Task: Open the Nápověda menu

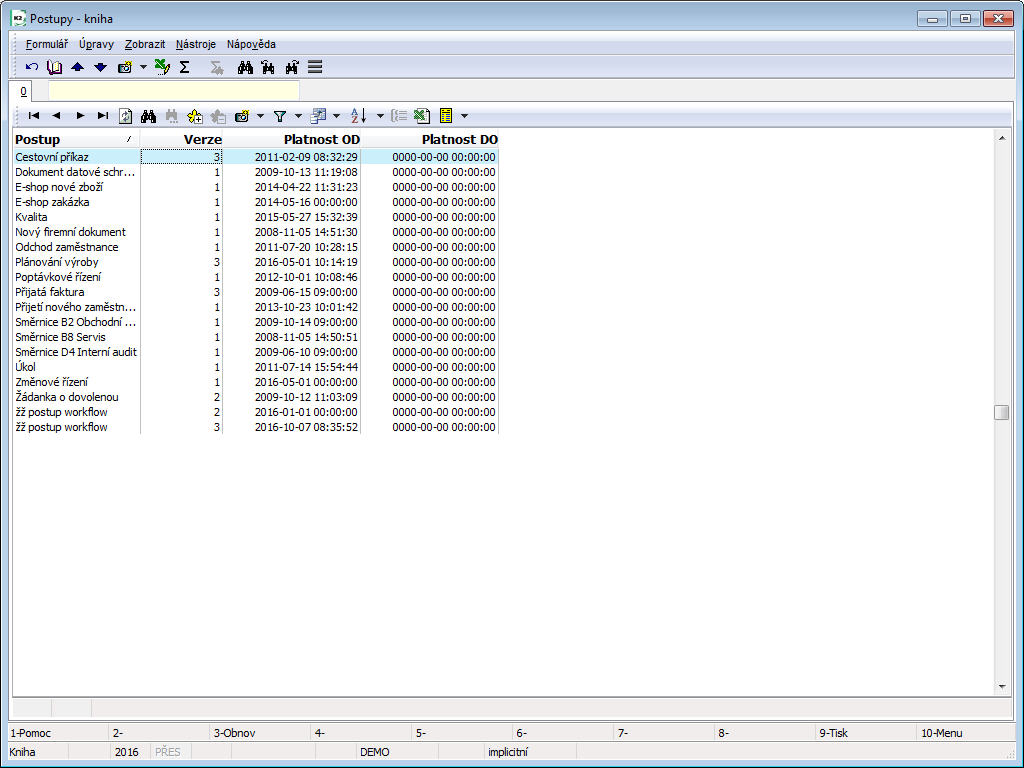Action: pos(251,44)
